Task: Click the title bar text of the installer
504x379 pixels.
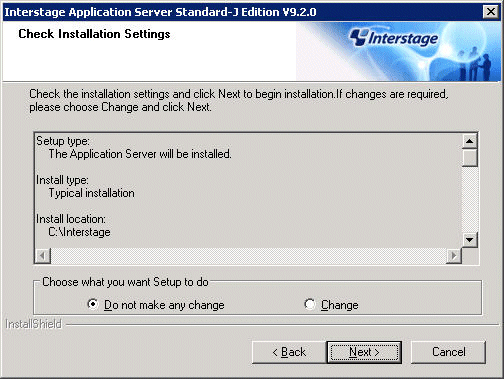Action: (160, 12)
